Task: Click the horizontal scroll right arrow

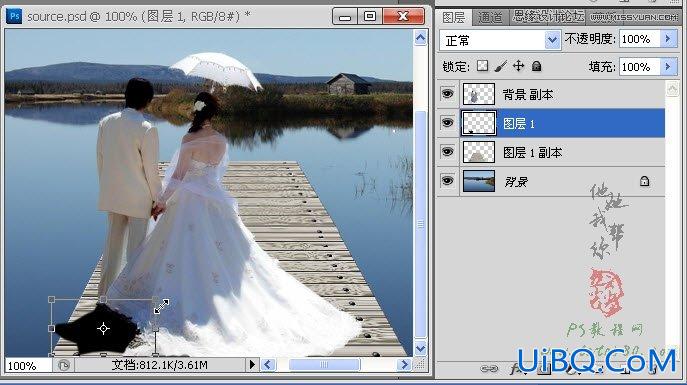Action: point(404,364)
